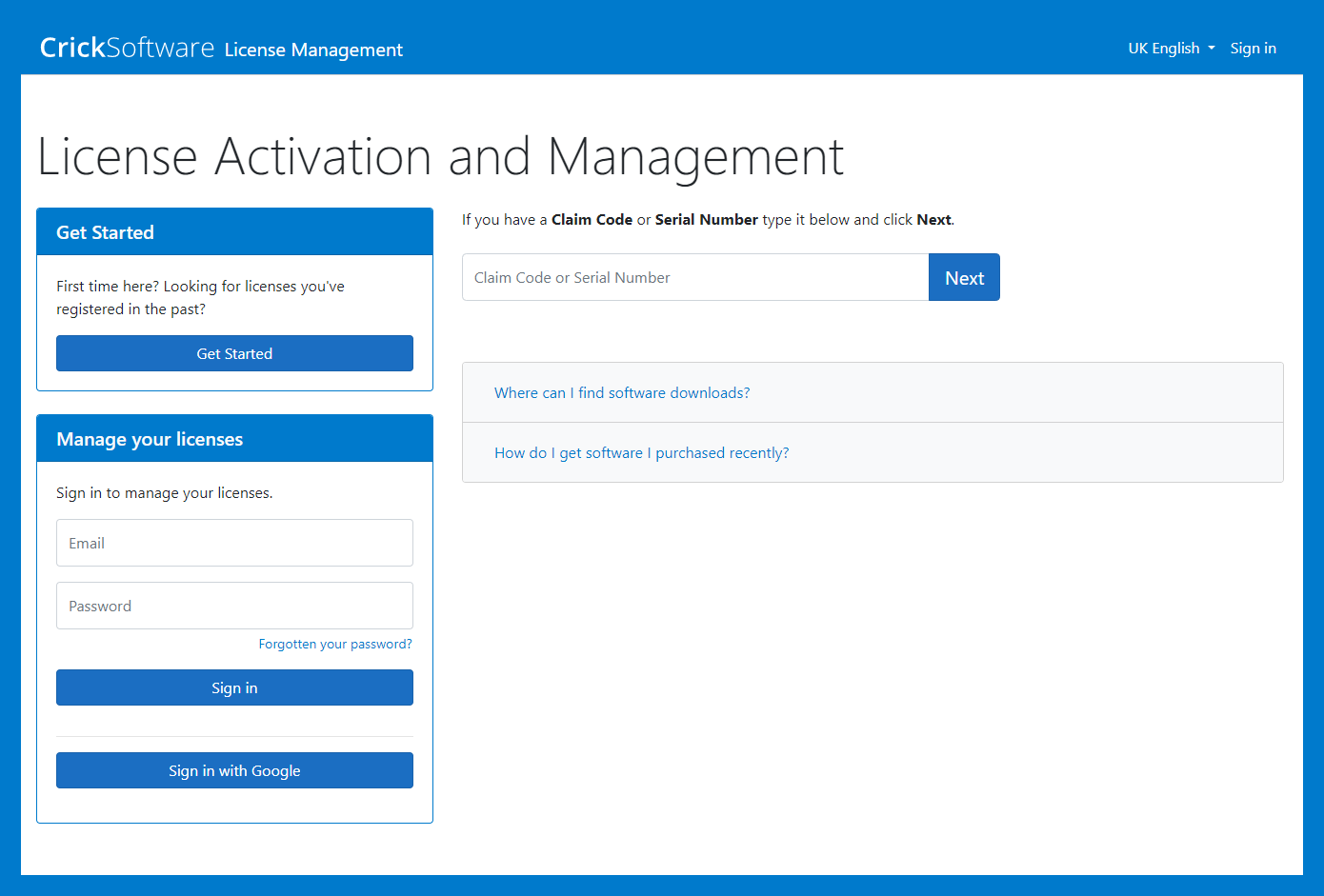Choose Sign in with Google
This screenshot has width=1324, height=896.
(x=234, y=771)
